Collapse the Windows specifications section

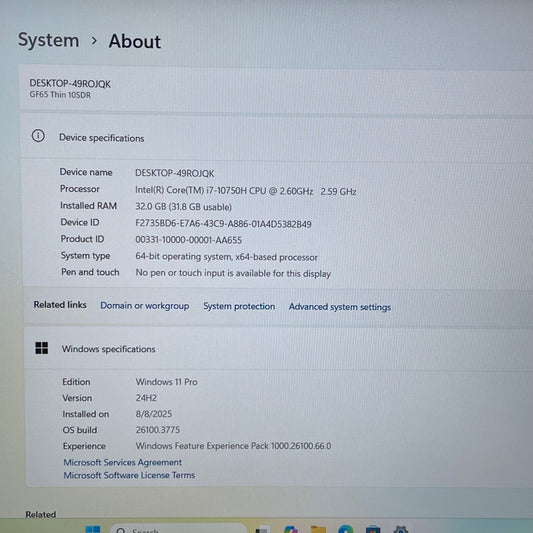pyautogui.click(x=279, y=349)
